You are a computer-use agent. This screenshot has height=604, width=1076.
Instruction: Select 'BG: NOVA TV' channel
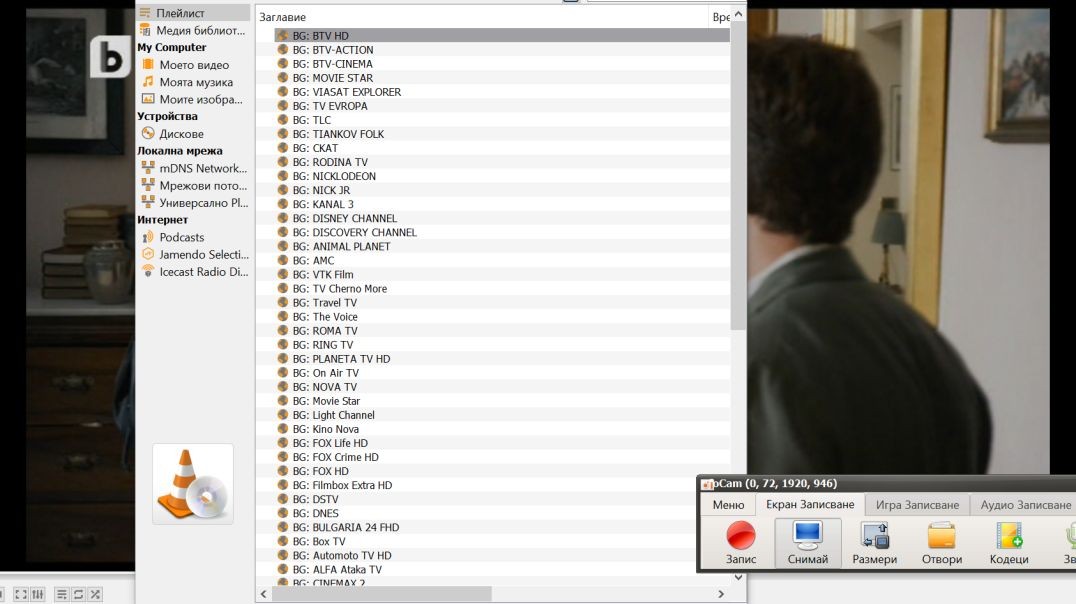502,386
